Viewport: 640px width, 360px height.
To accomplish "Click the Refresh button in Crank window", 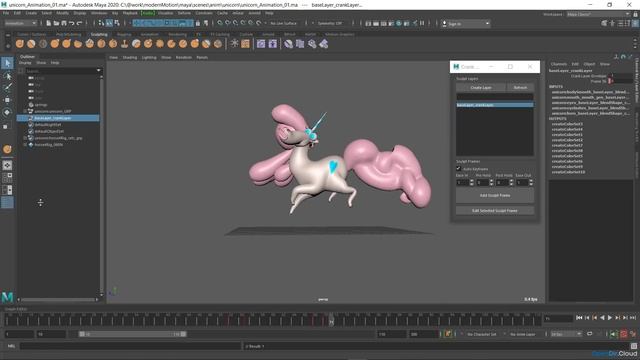I will coord(520,87).
